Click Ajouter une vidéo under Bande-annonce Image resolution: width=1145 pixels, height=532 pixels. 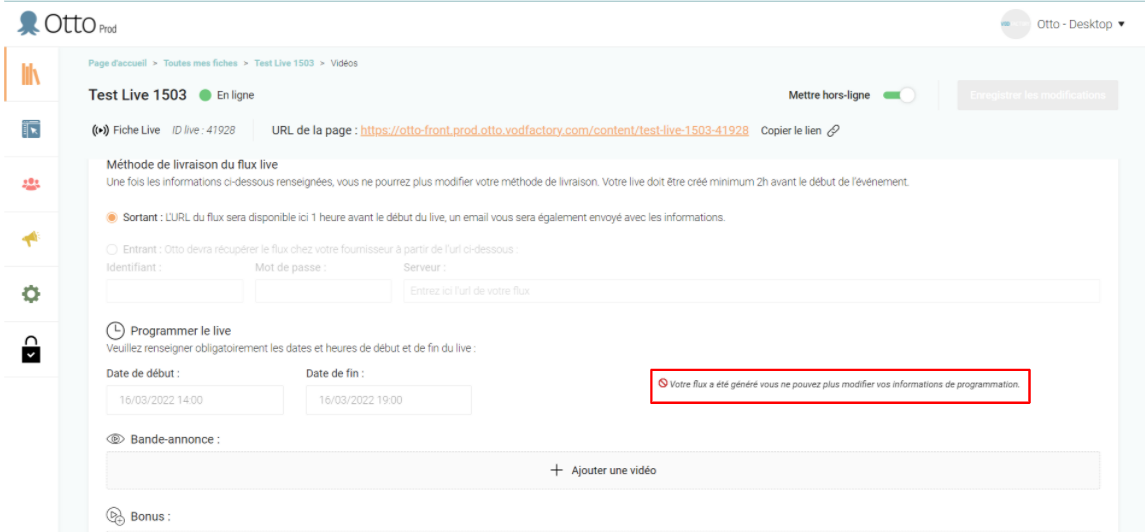point(603,471)
